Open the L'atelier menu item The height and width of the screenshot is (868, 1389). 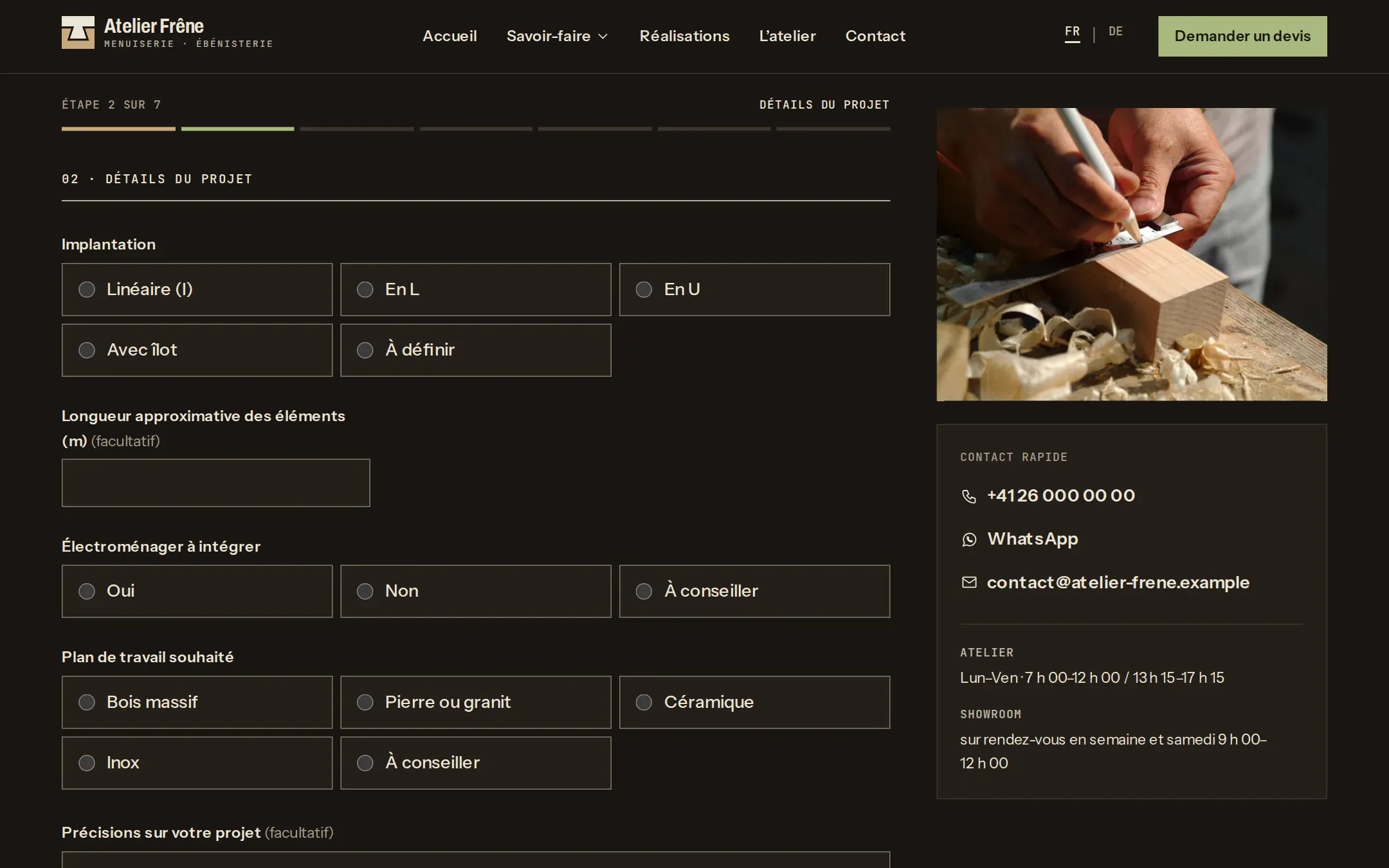[x=787, y=36]
